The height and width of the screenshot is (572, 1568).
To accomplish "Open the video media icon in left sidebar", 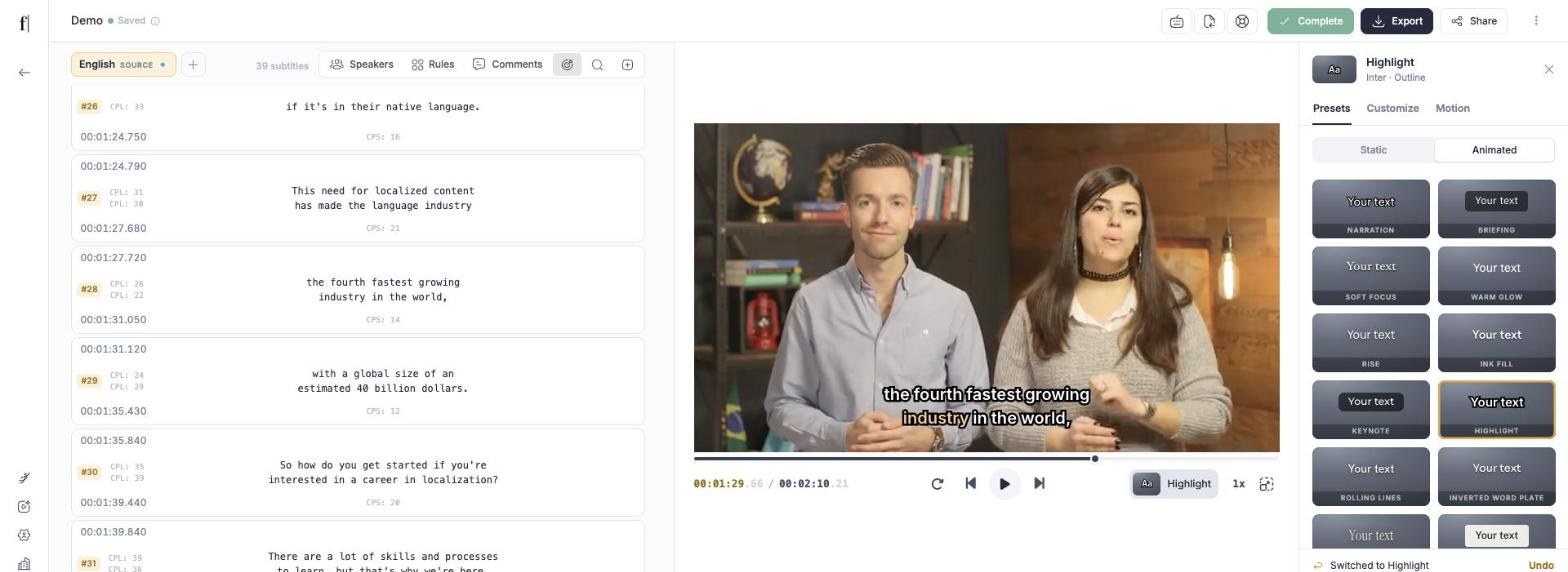I will tap(24, 507).
